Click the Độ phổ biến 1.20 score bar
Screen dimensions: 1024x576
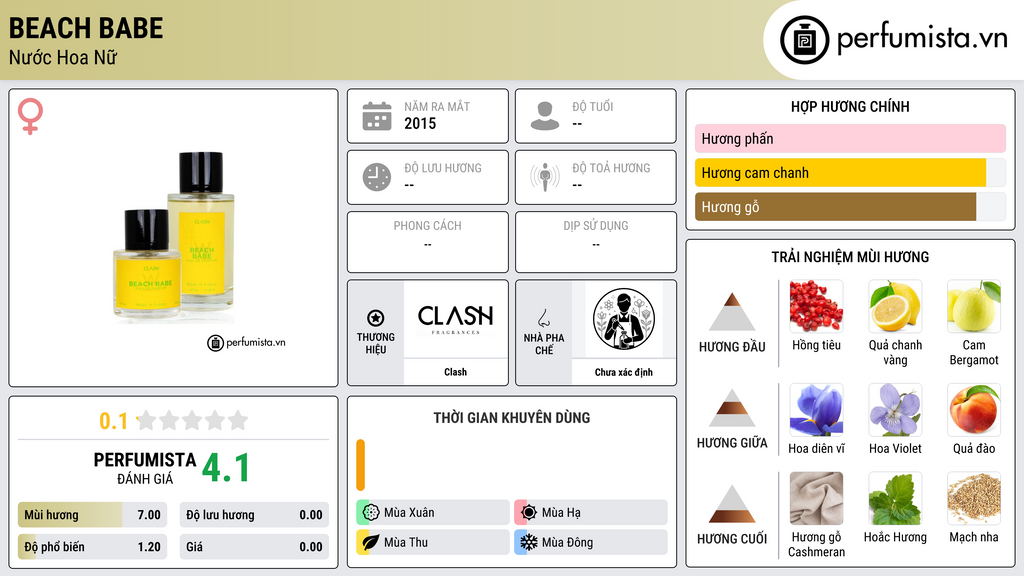(x=92, y=547)
